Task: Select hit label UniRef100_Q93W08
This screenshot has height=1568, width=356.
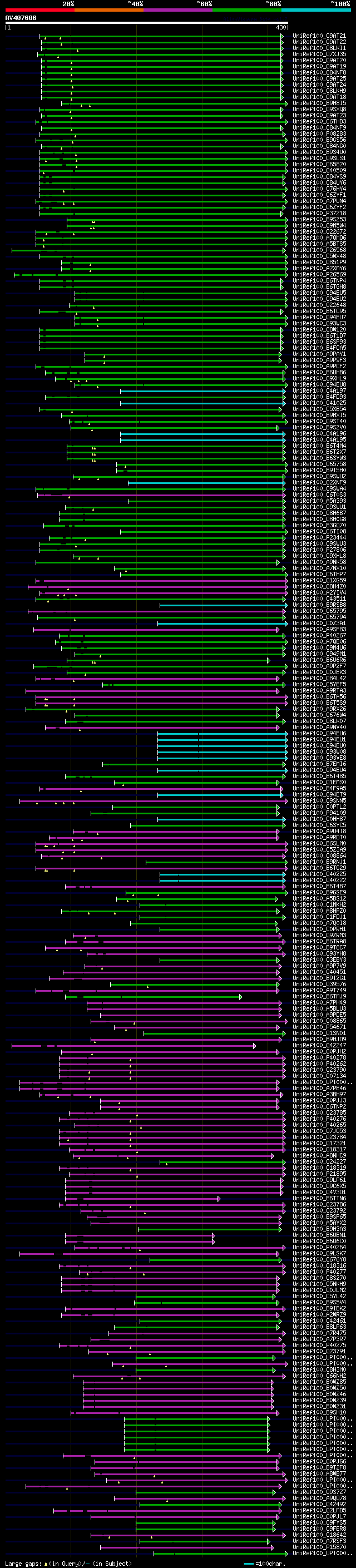Action: point(319,752)
